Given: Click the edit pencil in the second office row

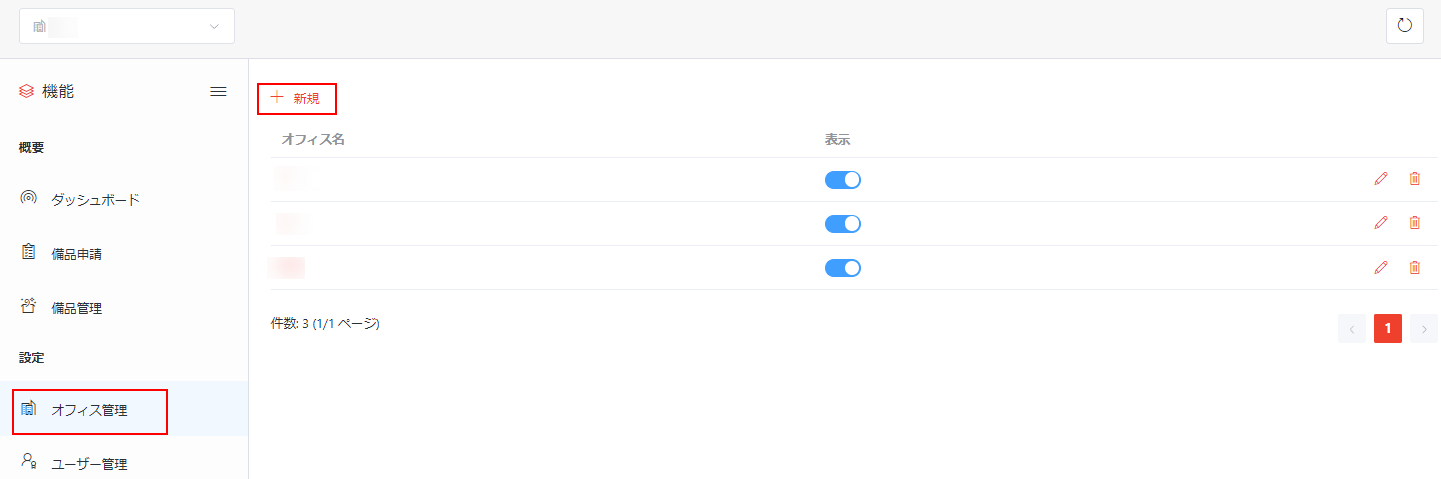Looking at the screenshot, I should pos(1381,223).
